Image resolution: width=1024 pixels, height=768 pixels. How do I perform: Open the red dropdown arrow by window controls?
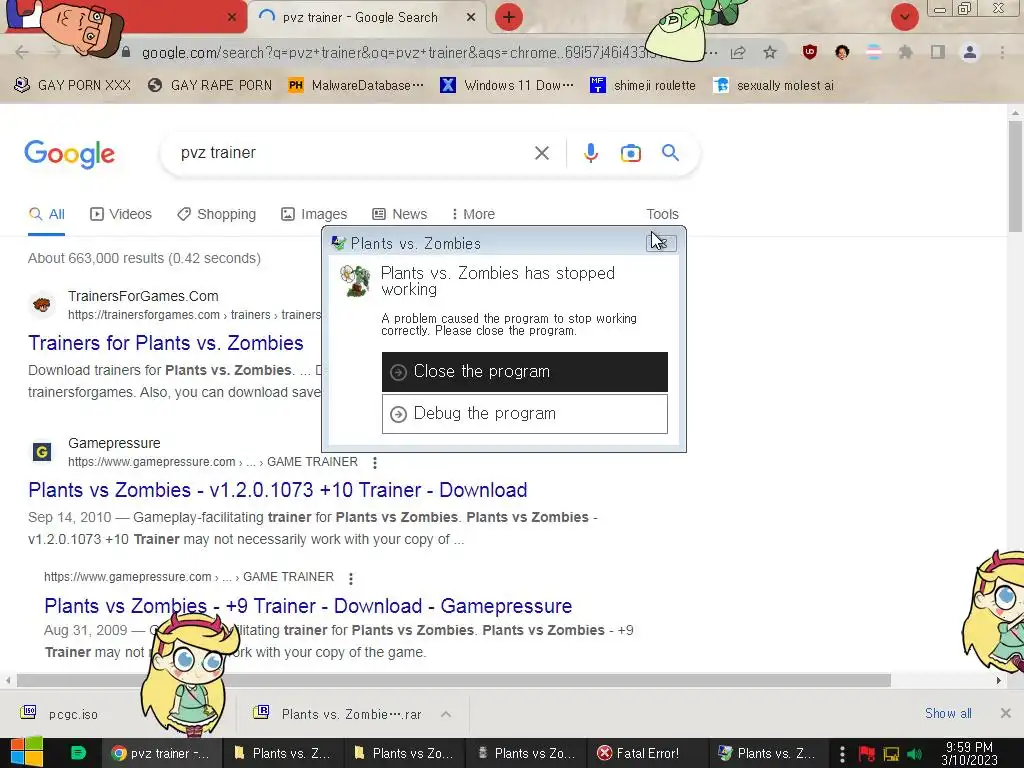pyautogui.click(x=904, y=17)
